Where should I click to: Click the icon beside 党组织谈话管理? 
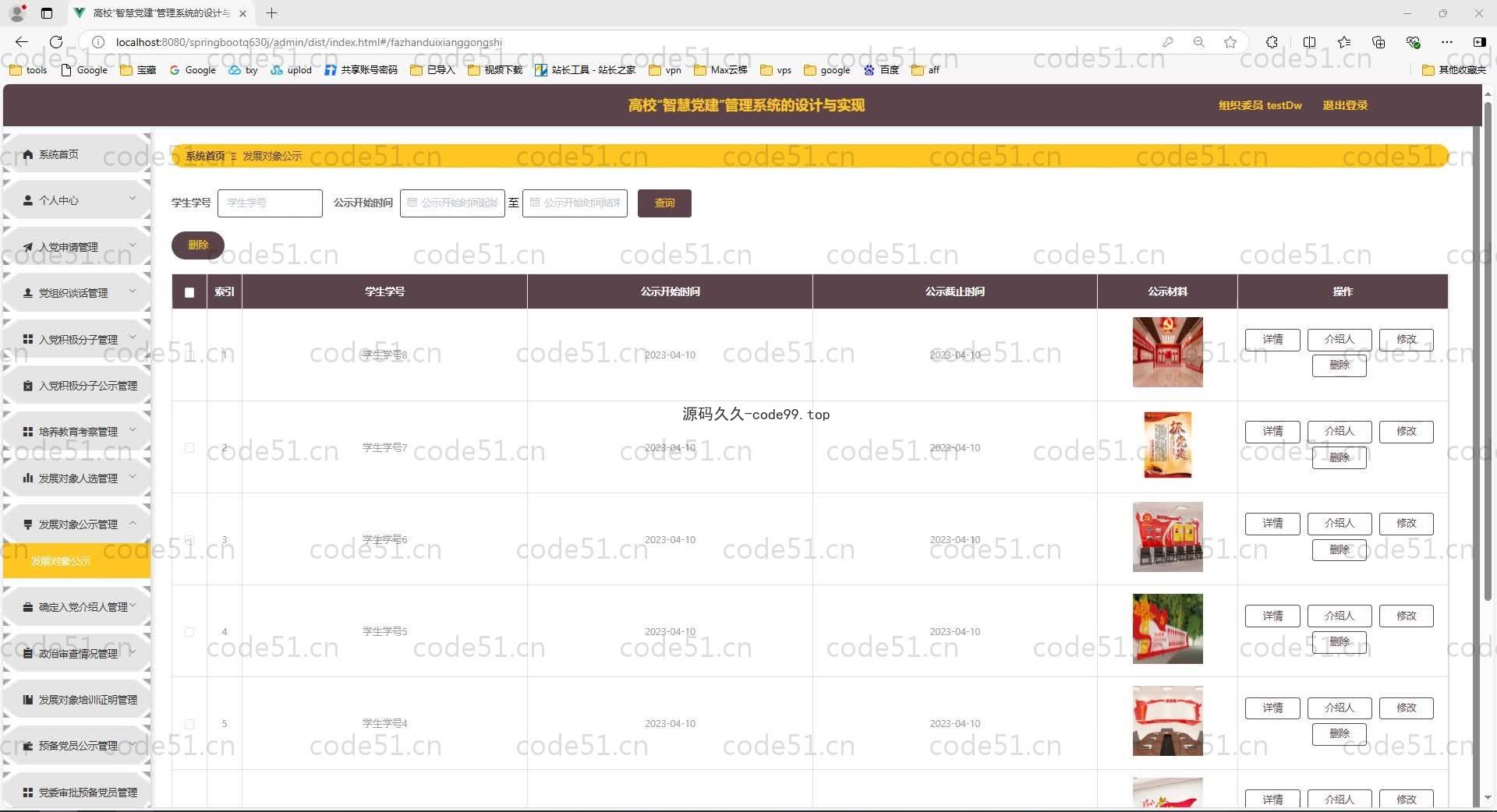click(28, 293)
